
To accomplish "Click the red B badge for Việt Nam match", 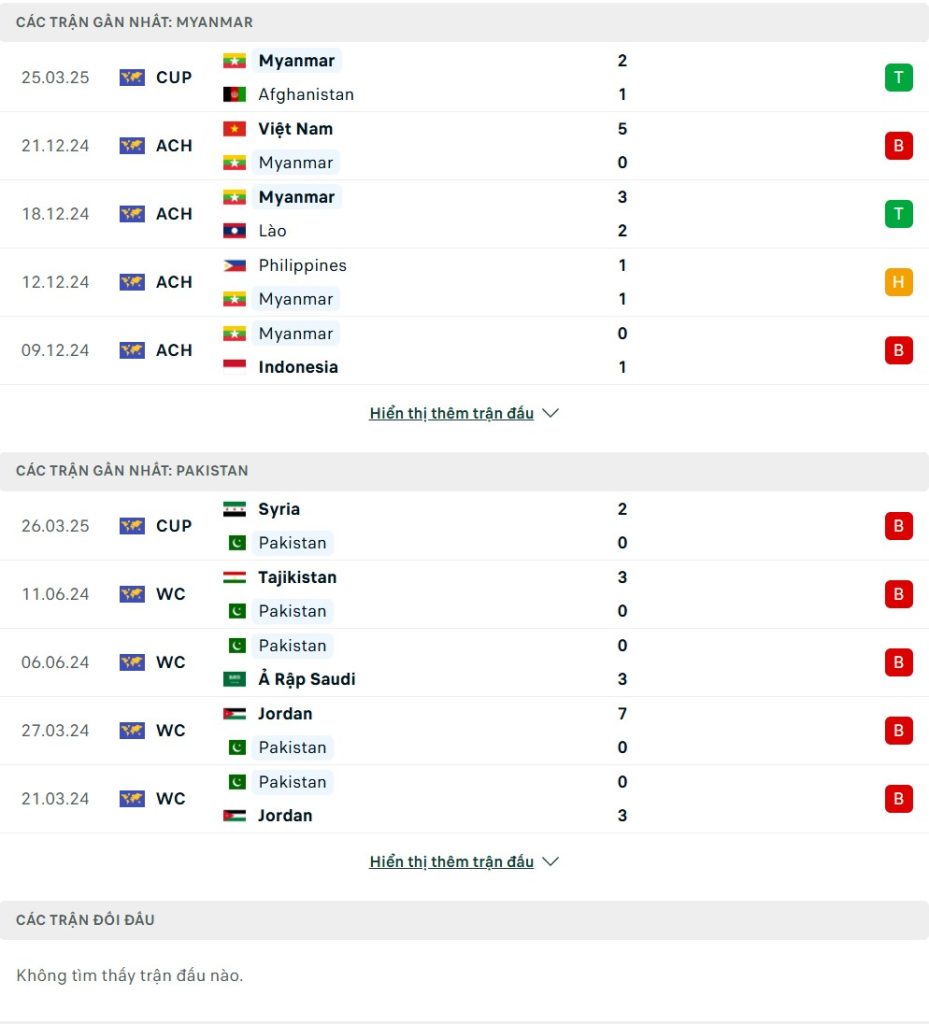I will coord(898,146).
